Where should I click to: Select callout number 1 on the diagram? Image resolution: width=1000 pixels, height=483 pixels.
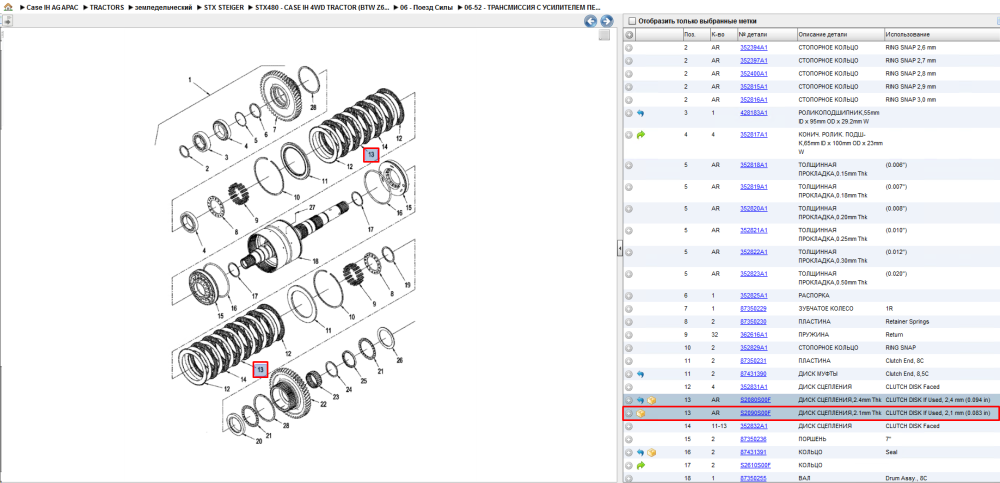pos(189,80)
